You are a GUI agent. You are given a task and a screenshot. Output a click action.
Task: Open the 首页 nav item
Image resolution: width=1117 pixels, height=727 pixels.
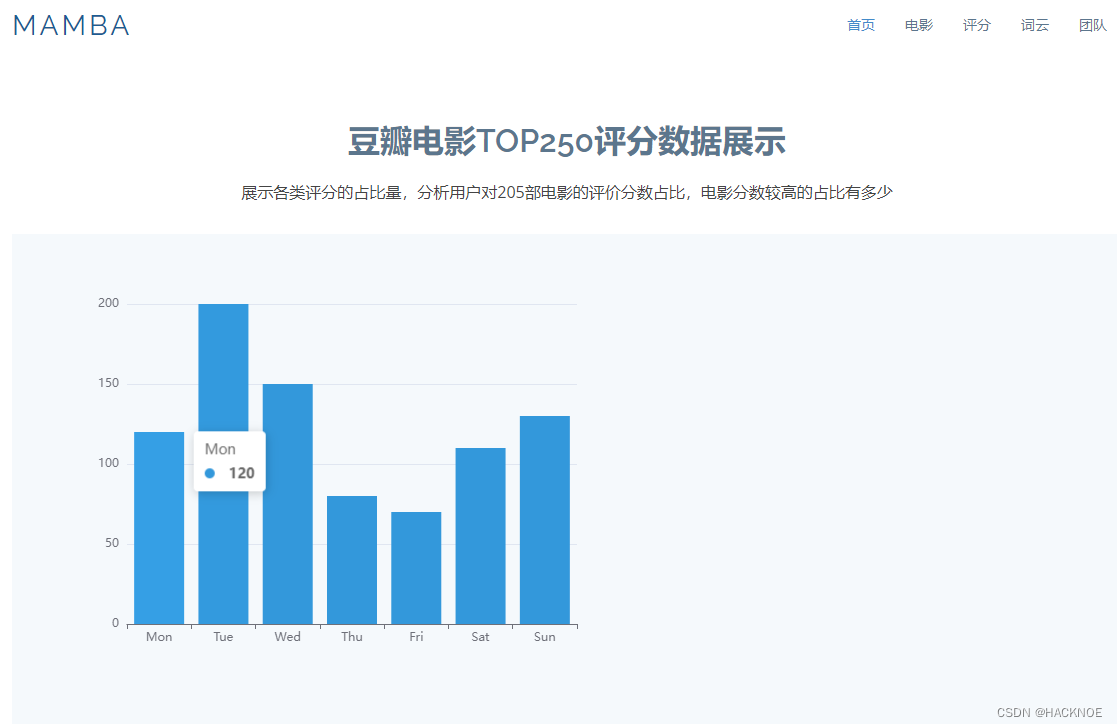coord(861,26)
